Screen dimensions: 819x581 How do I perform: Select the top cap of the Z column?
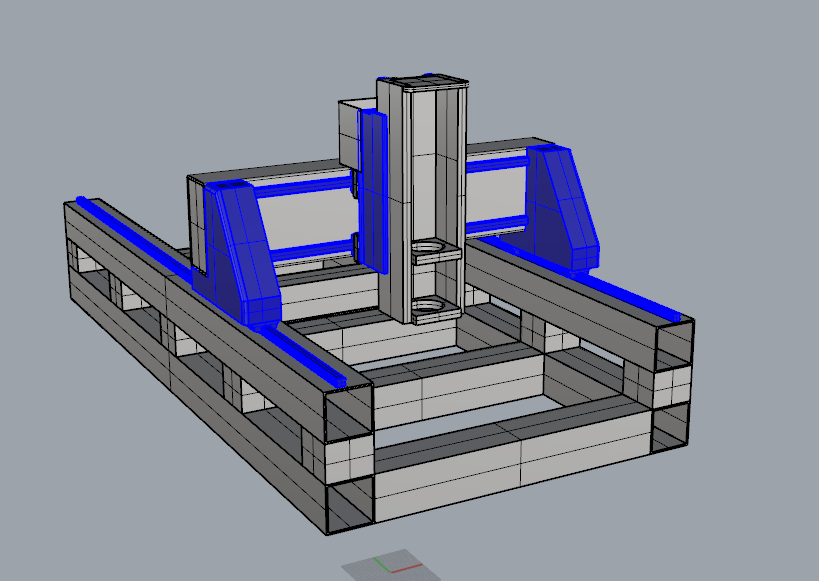click(421, 81)
